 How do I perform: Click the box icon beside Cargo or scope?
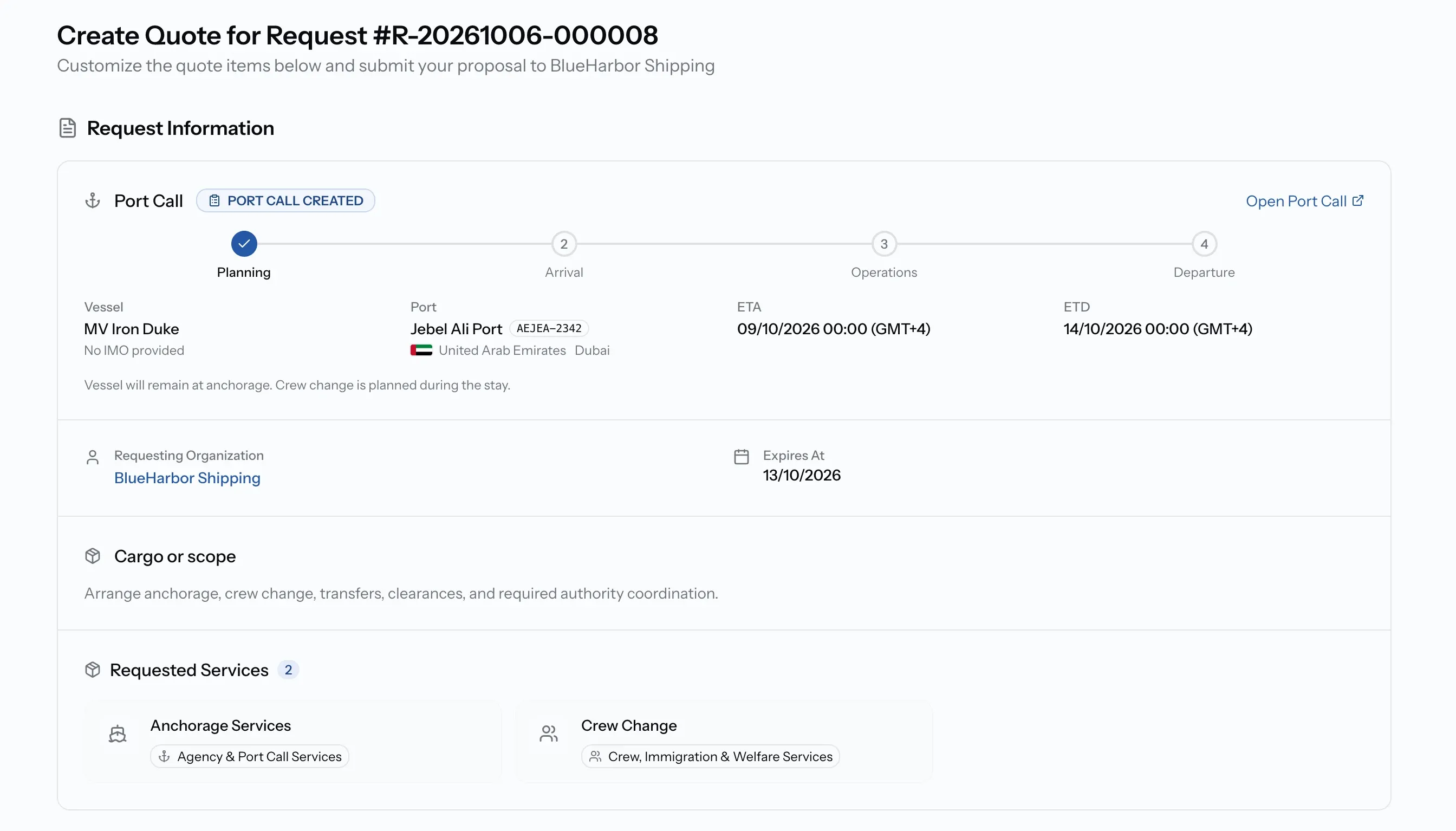[93, 556]
